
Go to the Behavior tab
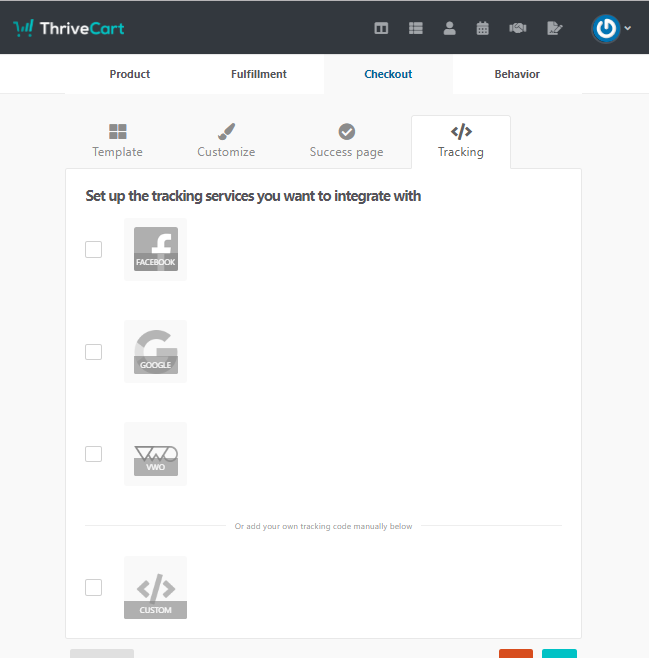point(517,74)
